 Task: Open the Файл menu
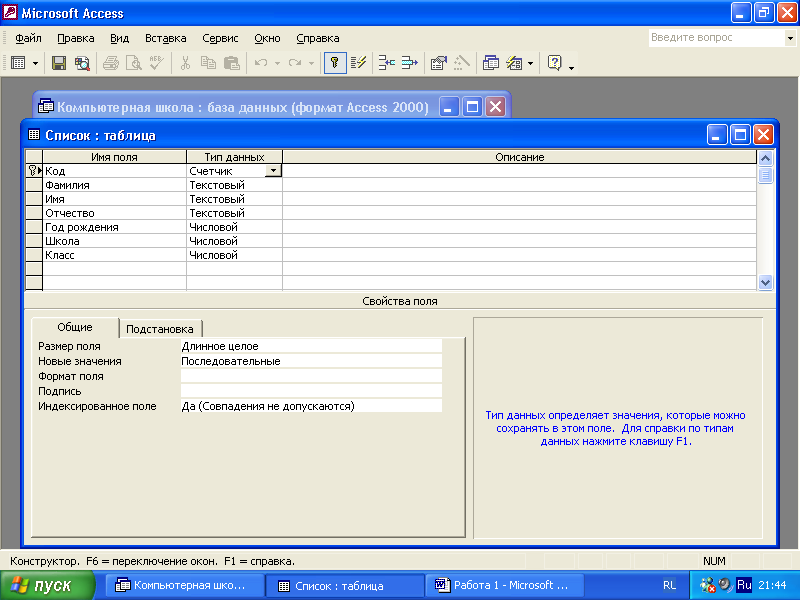tap(28, 38)
